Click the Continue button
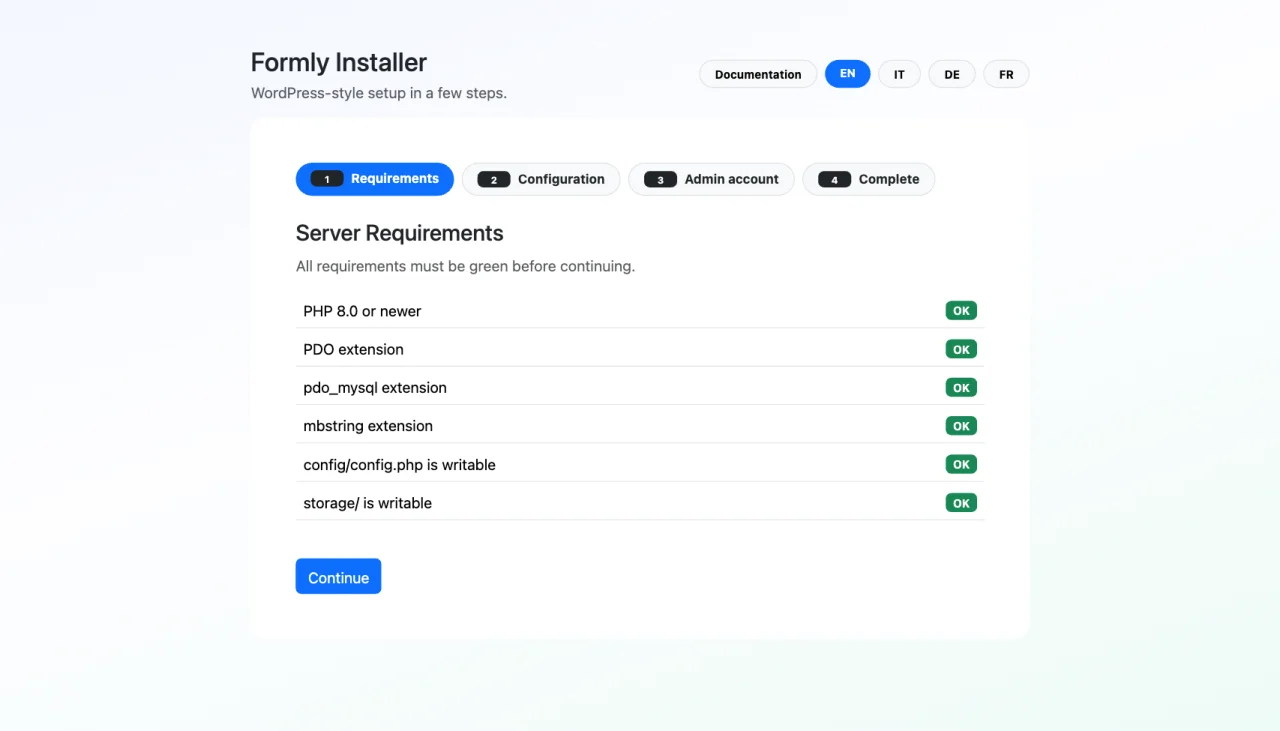The width and height of the screenshot is (1280, 731). pos(338,577)
